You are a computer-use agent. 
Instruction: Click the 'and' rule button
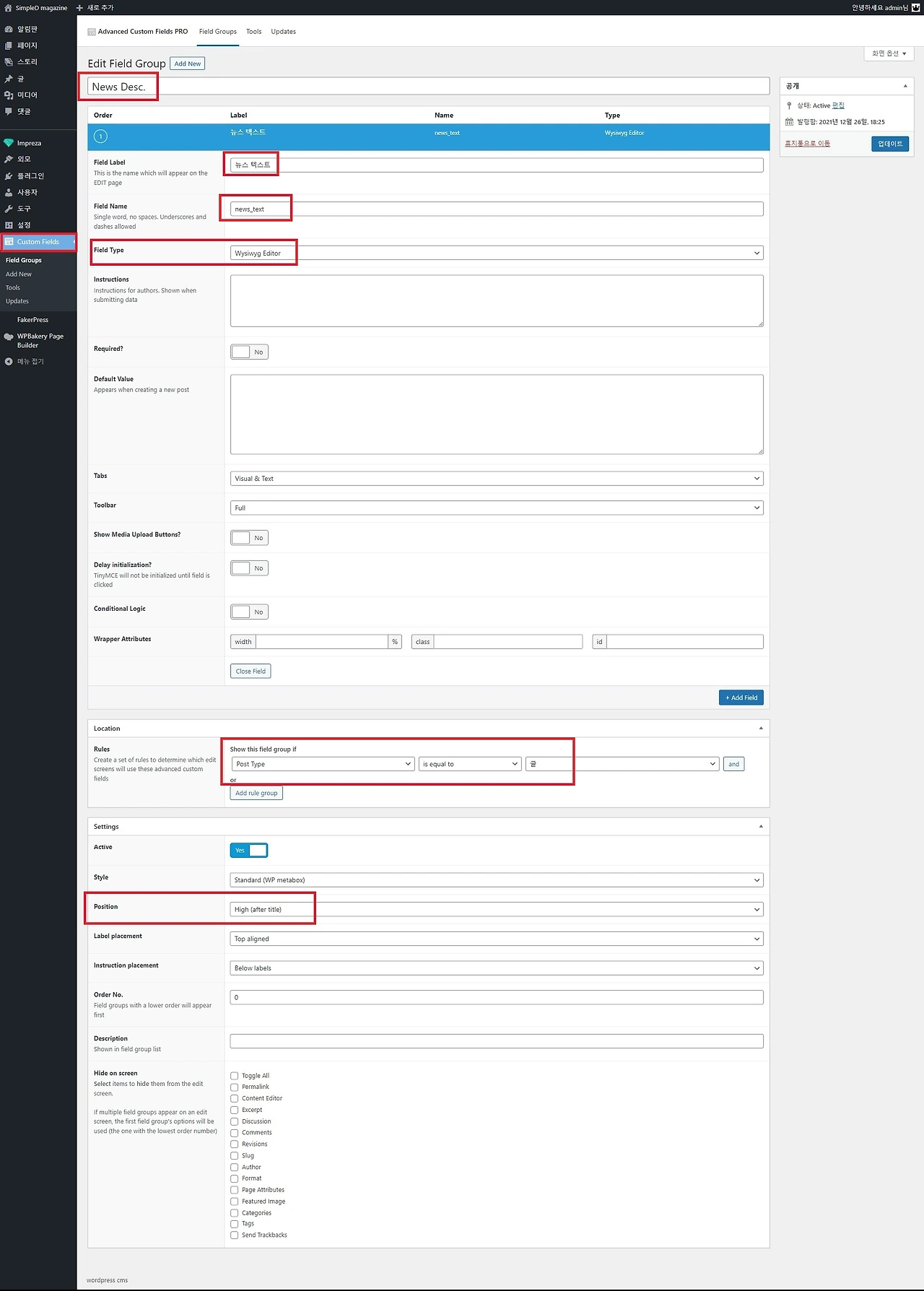734,764
